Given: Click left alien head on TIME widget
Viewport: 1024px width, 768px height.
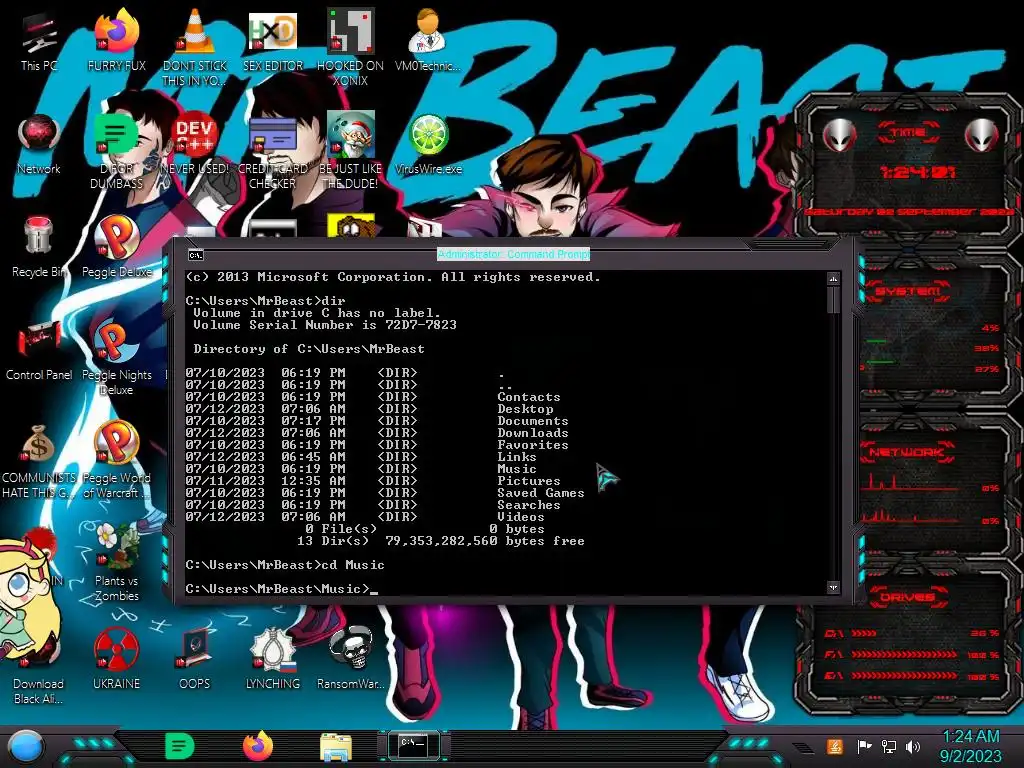Looking at the screenshot, I should point(840,135).
